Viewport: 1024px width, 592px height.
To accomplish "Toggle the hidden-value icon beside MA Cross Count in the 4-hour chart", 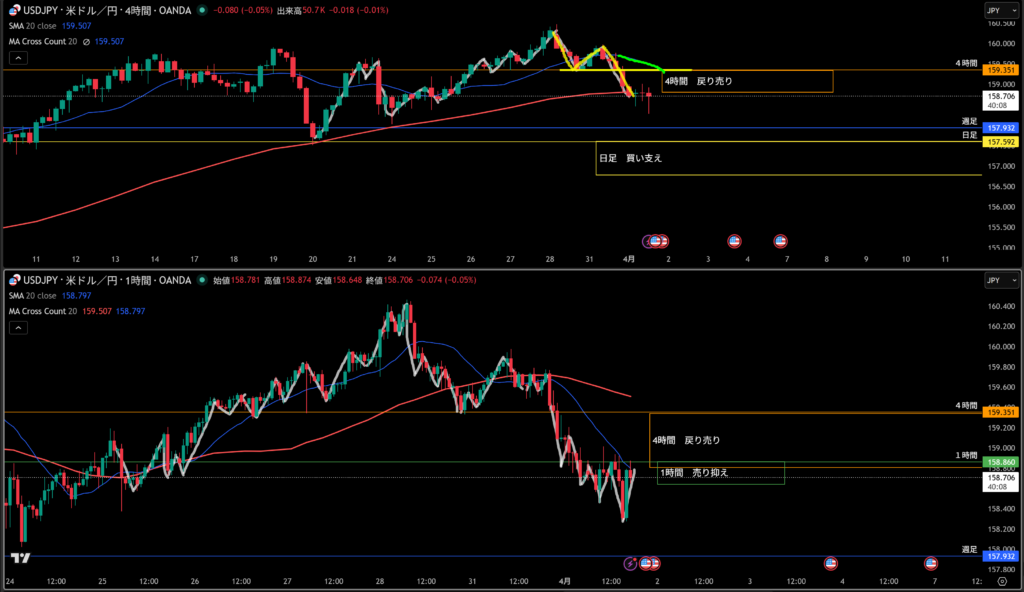I will (86, 41).
